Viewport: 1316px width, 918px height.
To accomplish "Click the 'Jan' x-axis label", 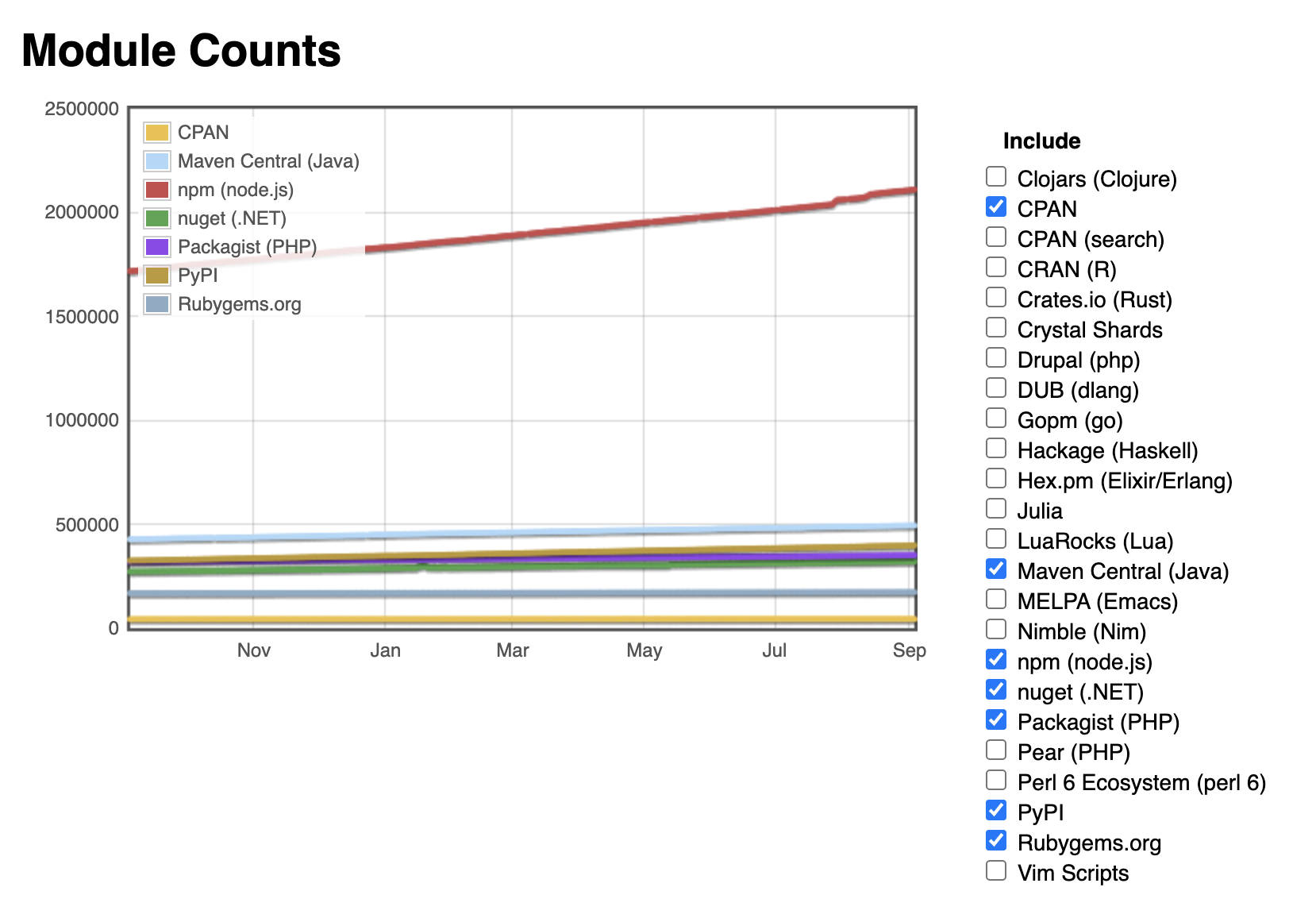I will 386,650.
